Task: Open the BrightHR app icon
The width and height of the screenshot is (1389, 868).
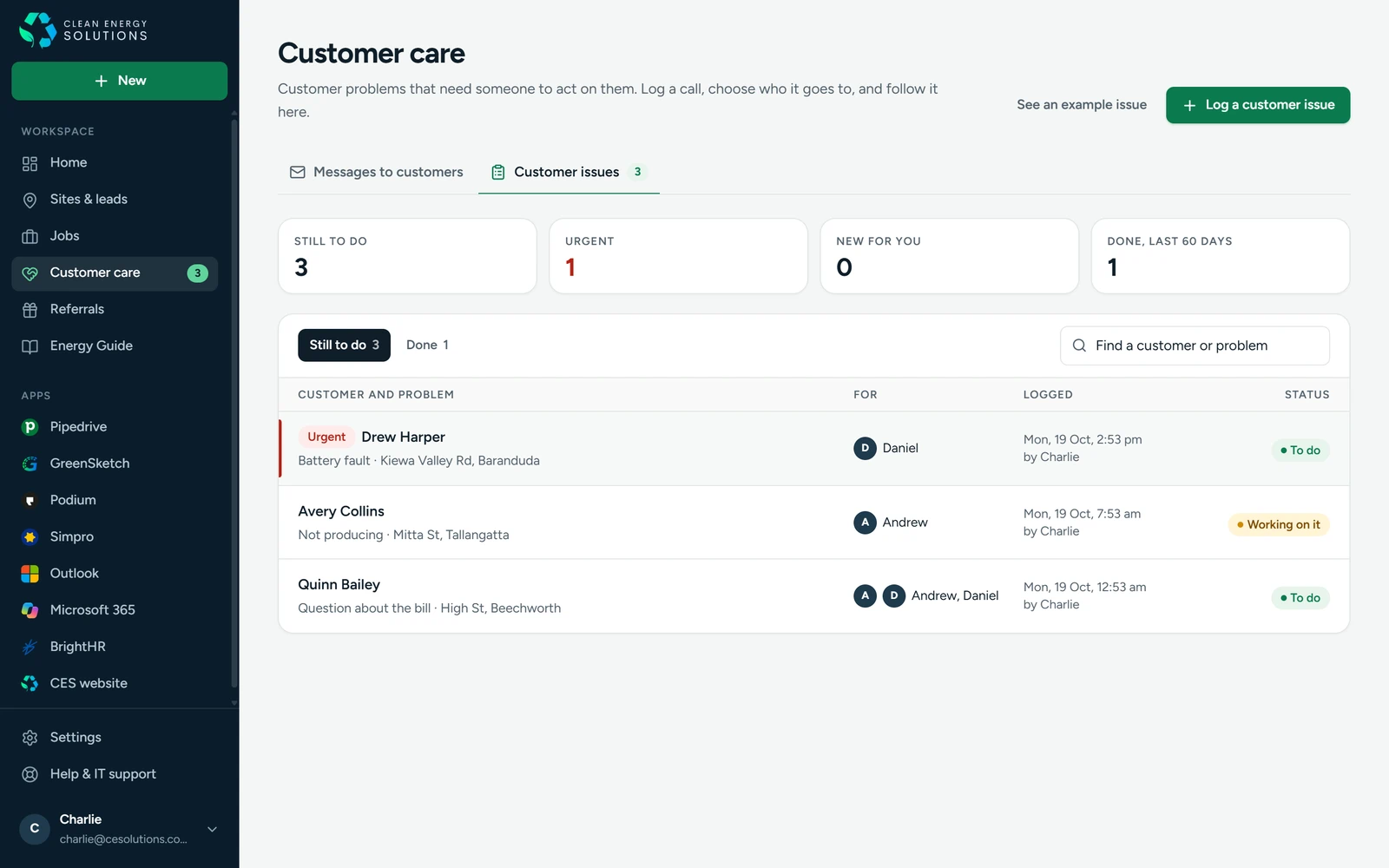Action: pos(30,647)
